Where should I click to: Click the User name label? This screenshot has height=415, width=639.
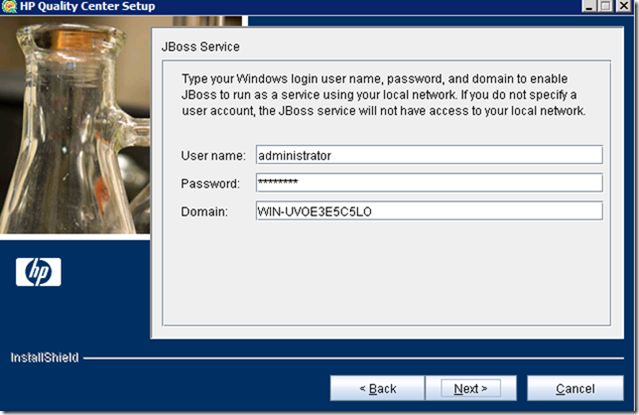tap(213, 156)
